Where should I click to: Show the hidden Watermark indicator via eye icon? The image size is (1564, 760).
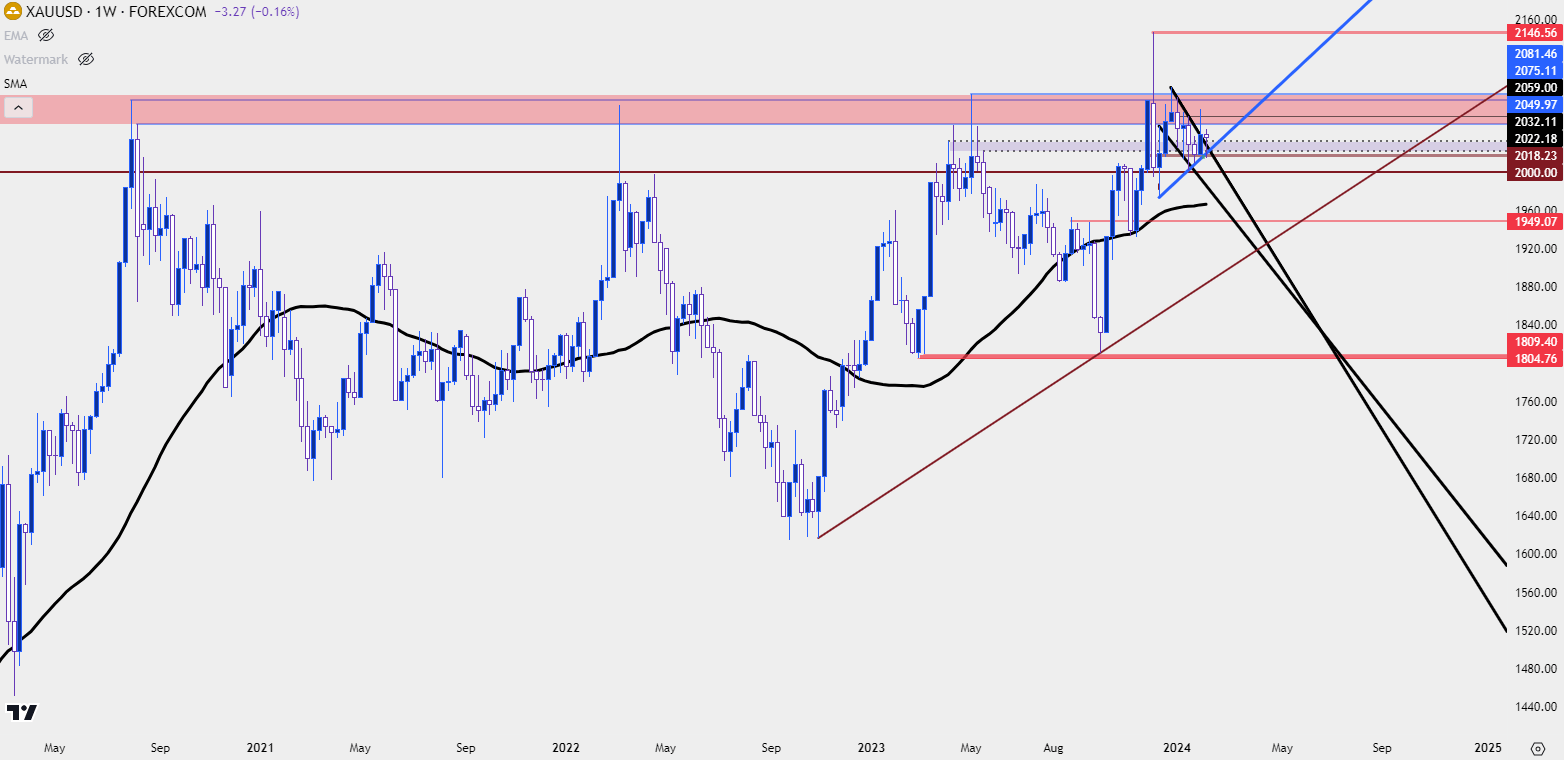(x=86, y=59)
